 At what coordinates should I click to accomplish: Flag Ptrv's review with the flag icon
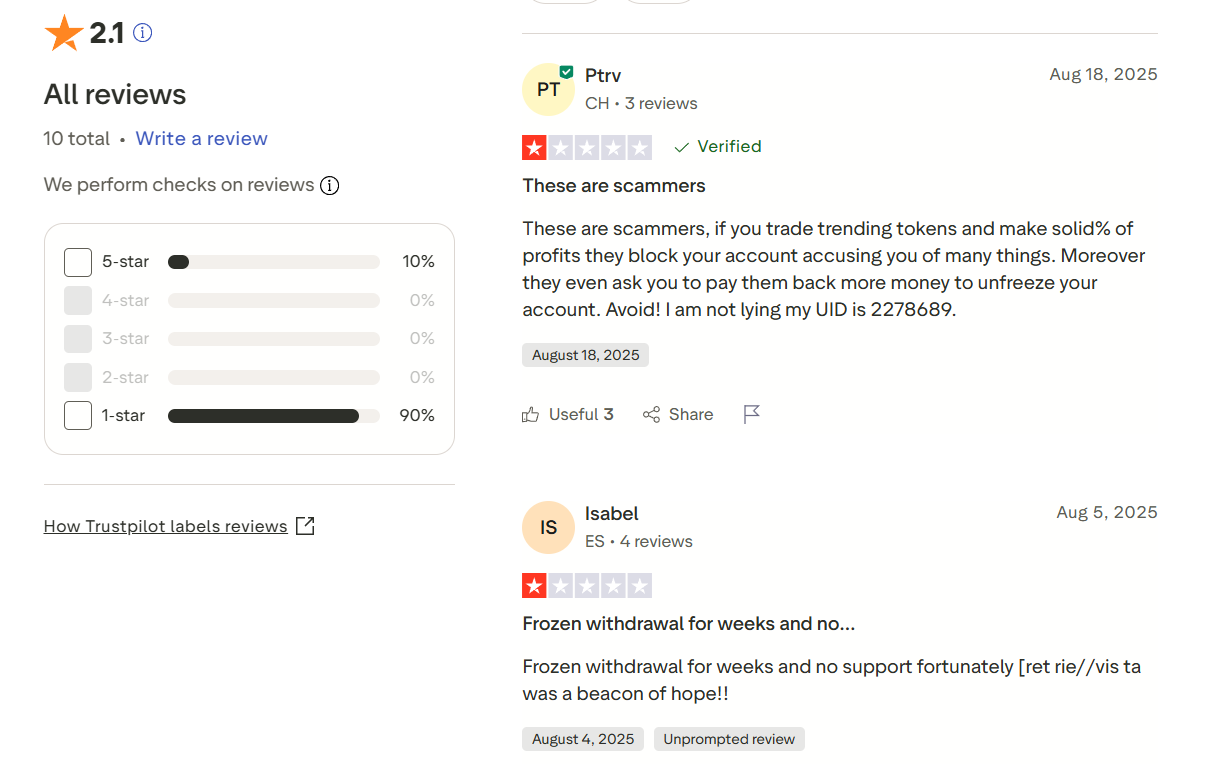pos(752,414)
